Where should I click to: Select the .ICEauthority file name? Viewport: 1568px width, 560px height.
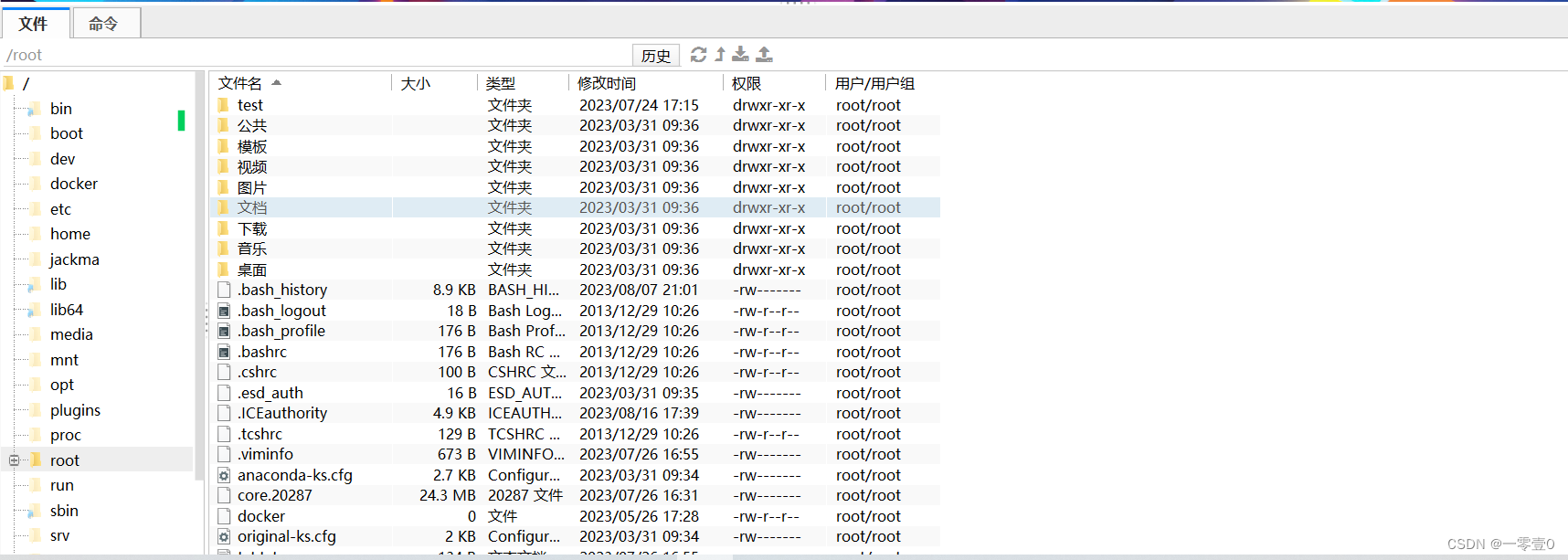281,413
